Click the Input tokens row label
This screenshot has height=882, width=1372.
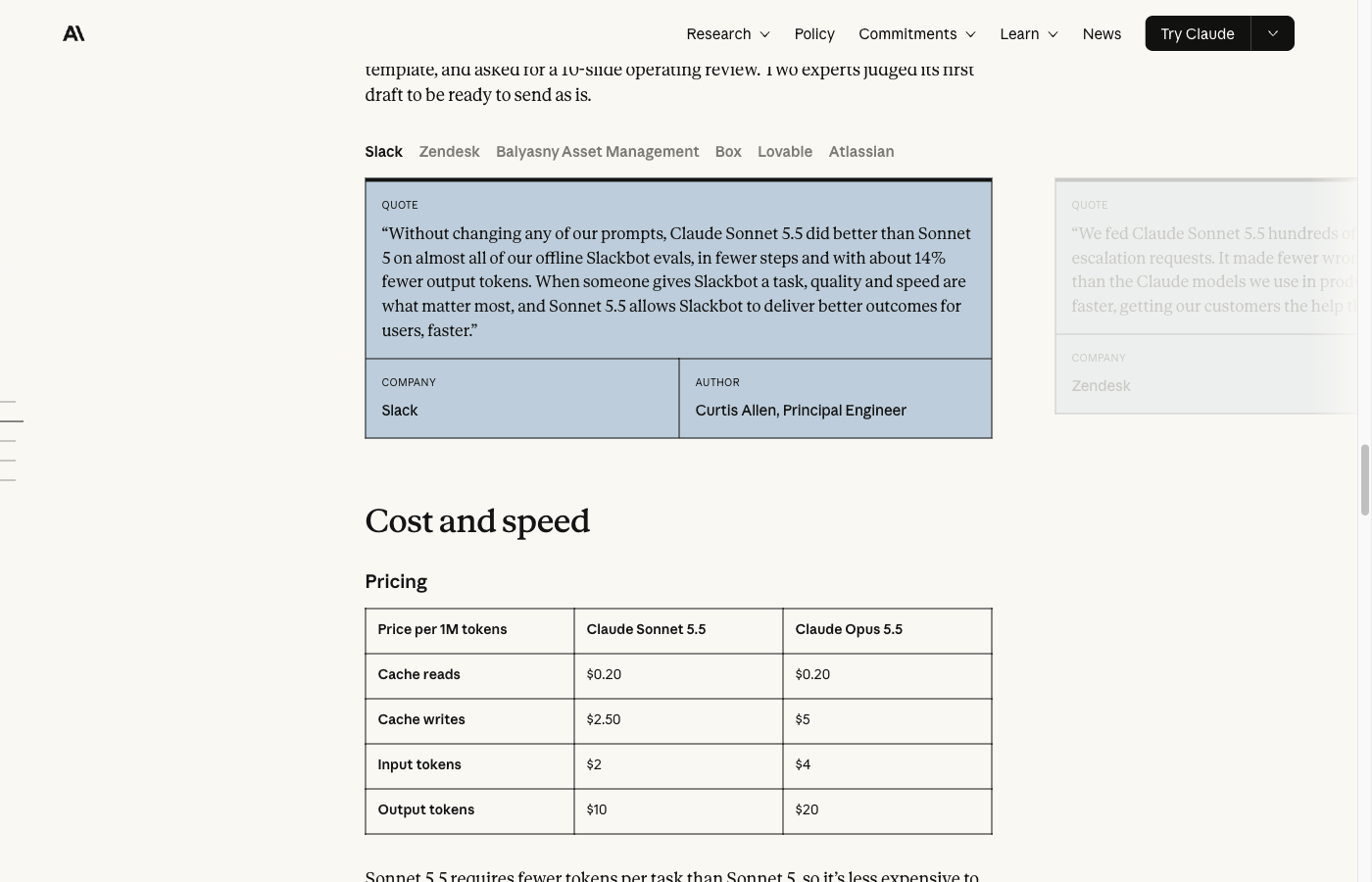(x=419, y=764)
